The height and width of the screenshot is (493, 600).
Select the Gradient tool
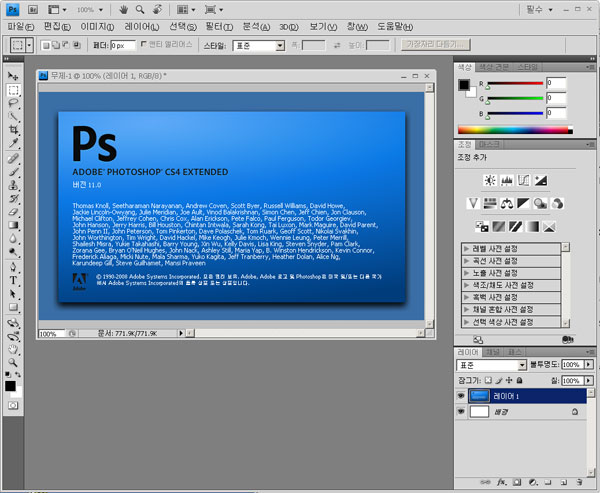pos(13,225)
